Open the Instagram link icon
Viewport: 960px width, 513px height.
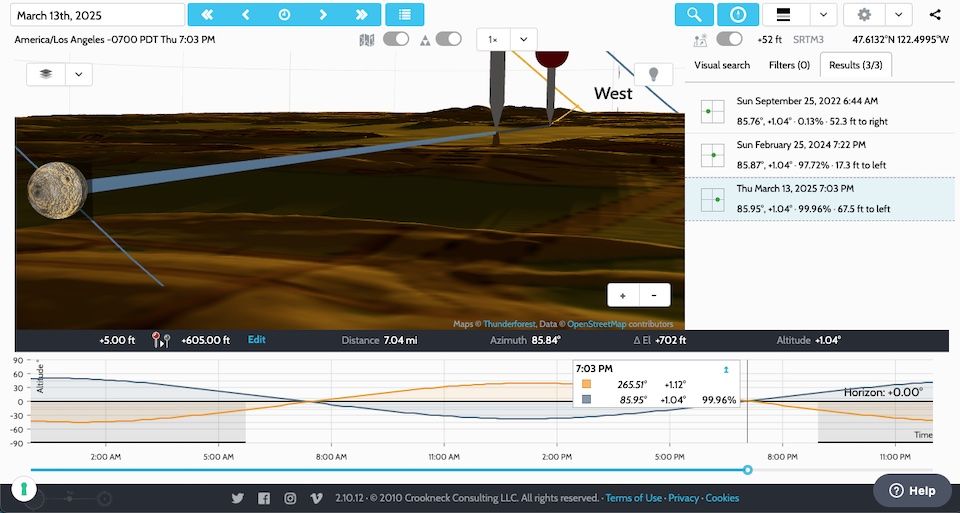(x=290, y=498)
